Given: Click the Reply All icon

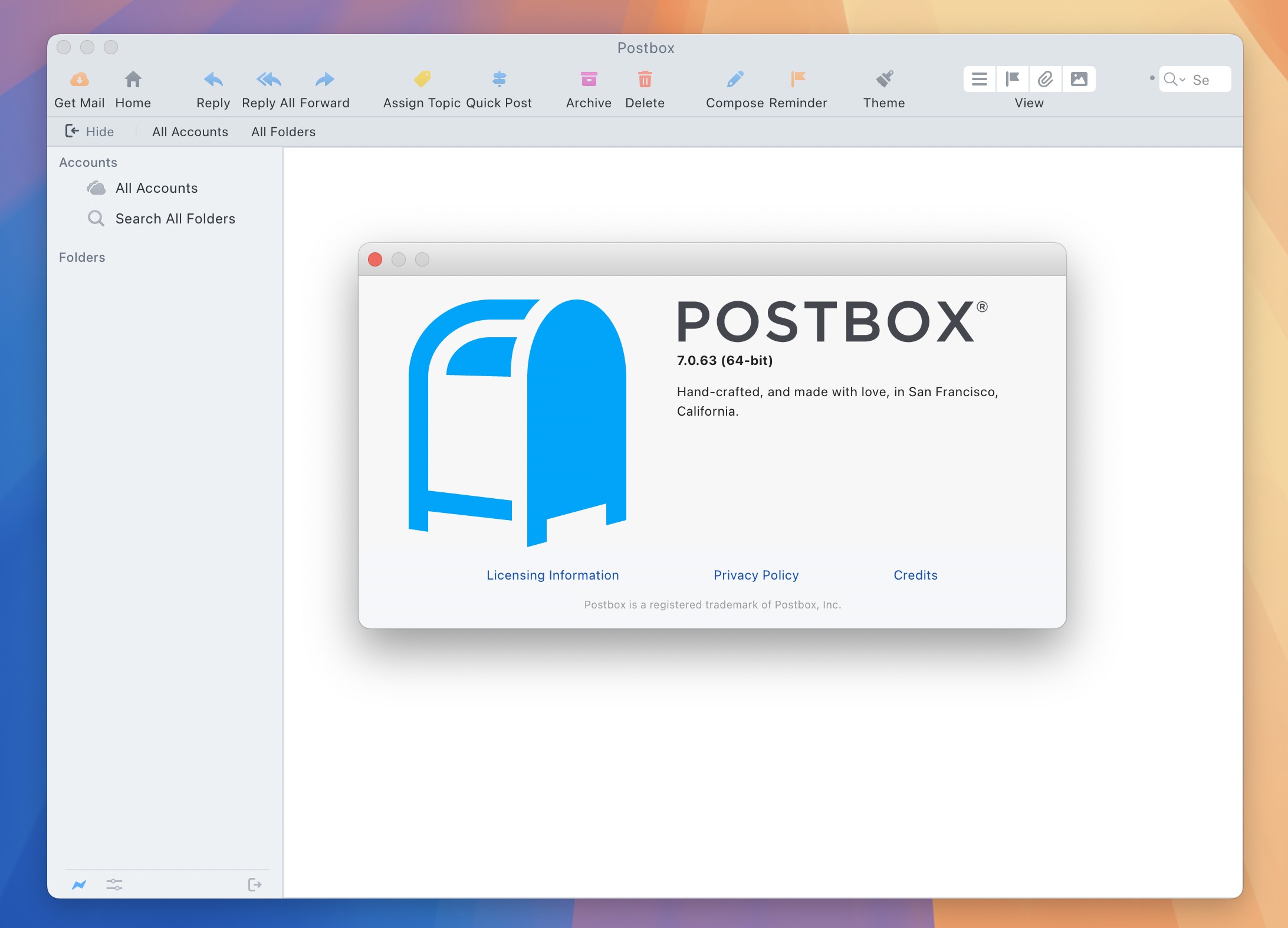Looking at the screenshot, I should pos(268,79).
